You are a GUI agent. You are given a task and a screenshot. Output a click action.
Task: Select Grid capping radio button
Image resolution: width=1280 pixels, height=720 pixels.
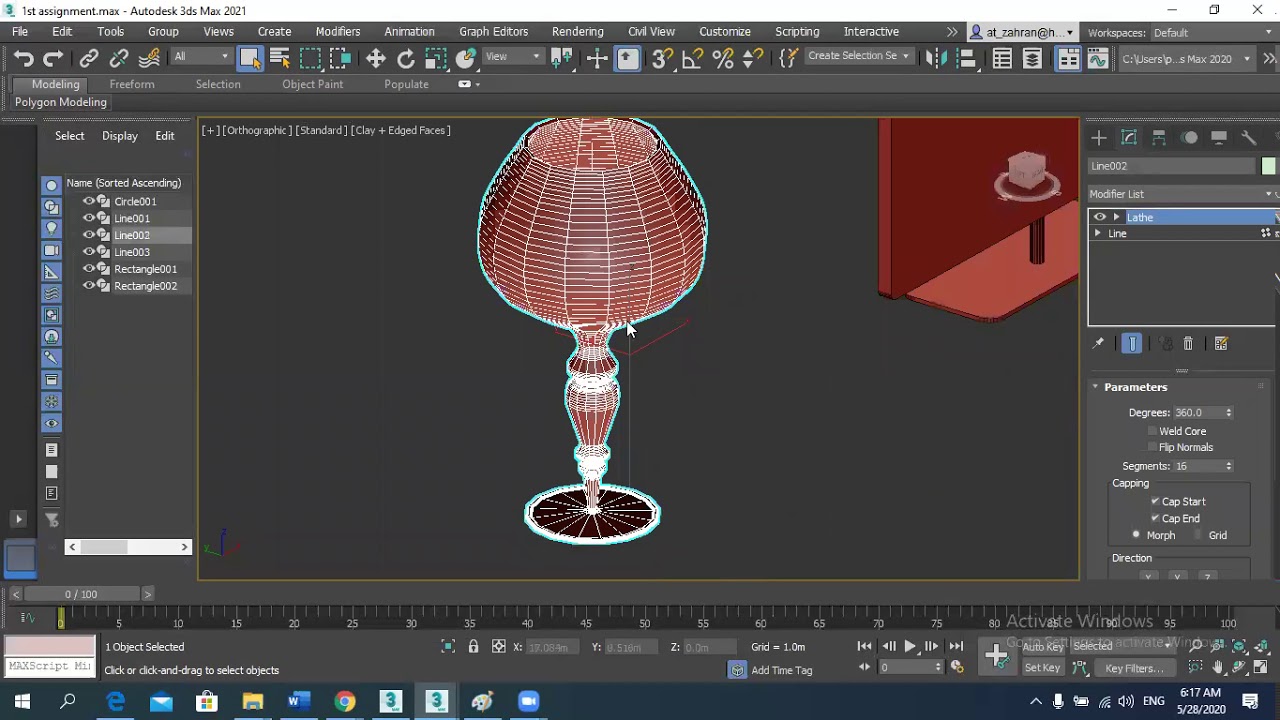(x=1198, y=535)
